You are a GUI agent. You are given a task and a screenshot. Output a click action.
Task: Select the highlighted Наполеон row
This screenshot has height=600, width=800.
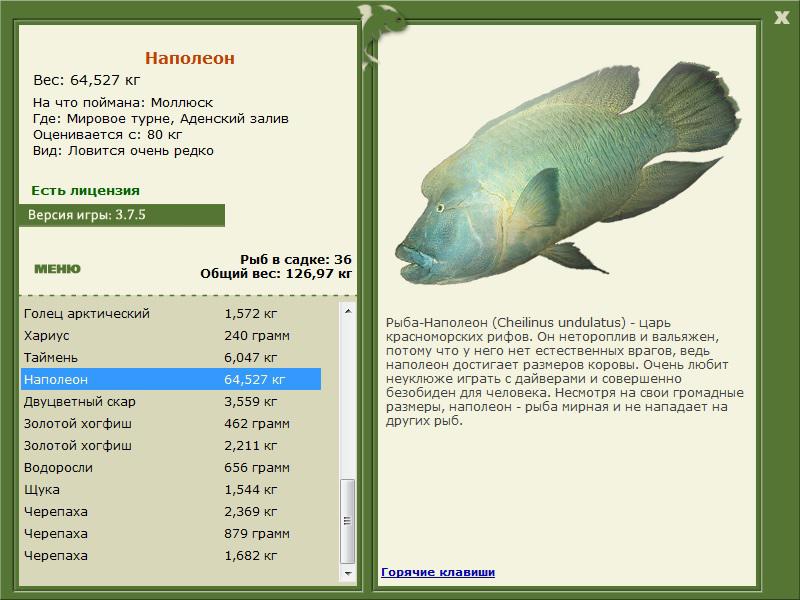tap(170, 380)
